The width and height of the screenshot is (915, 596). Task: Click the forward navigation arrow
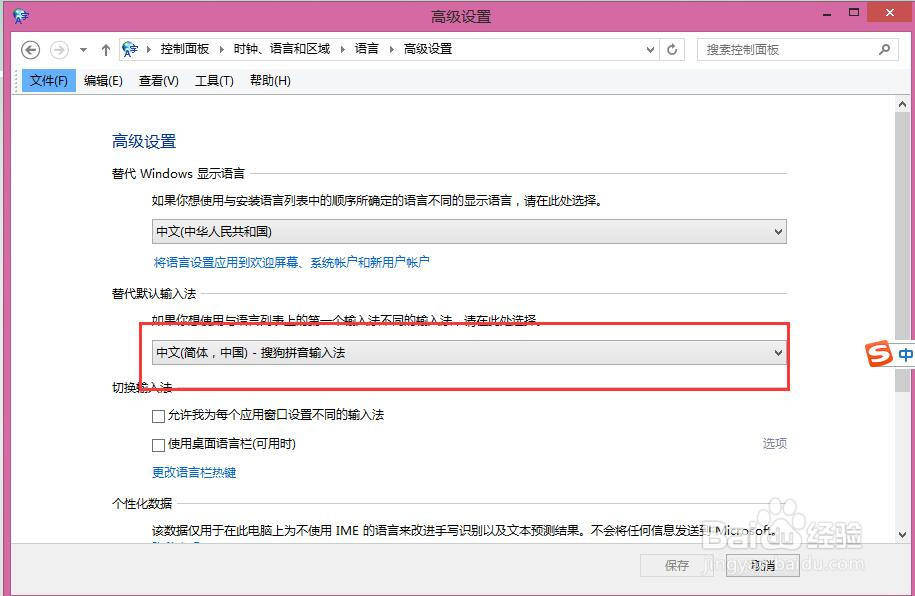pos(58,49)
